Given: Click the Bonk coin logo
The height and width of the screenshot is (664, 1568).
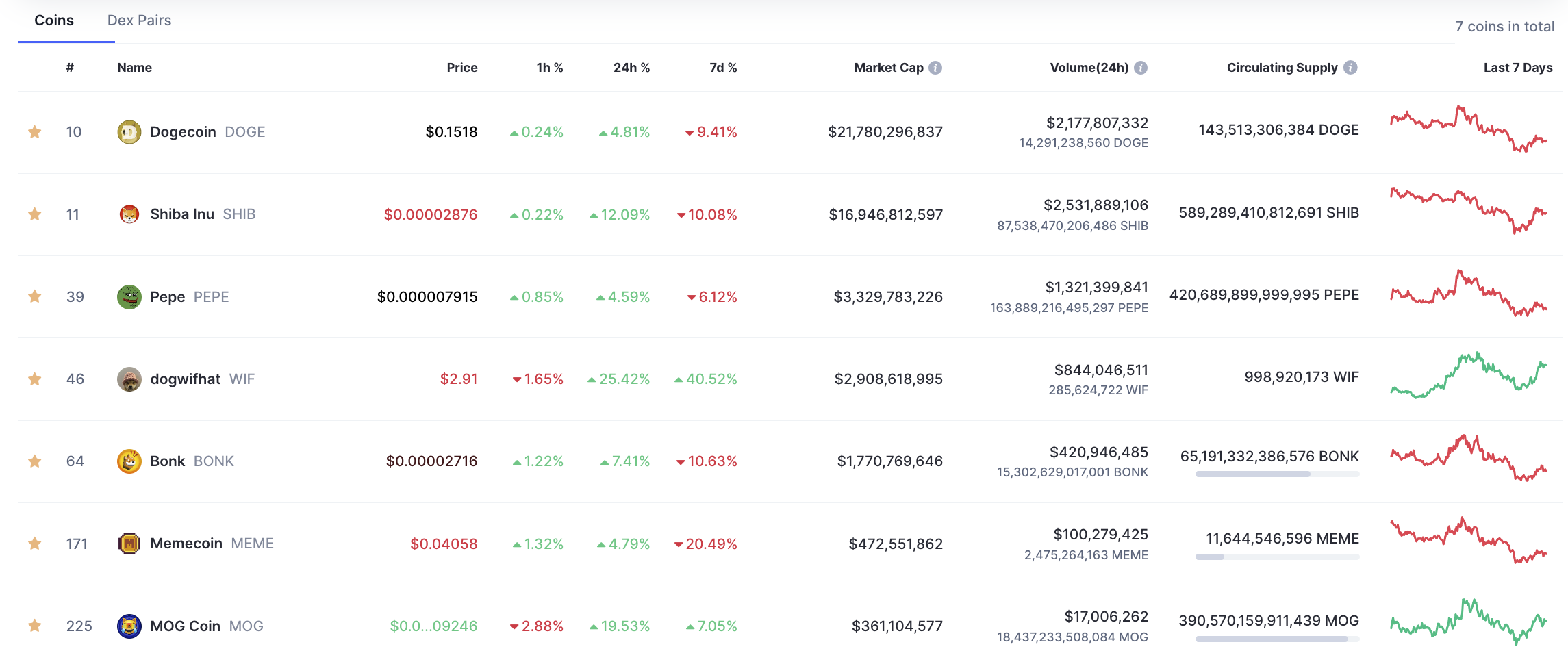Looking at the screenshot, I should point(129,461).
